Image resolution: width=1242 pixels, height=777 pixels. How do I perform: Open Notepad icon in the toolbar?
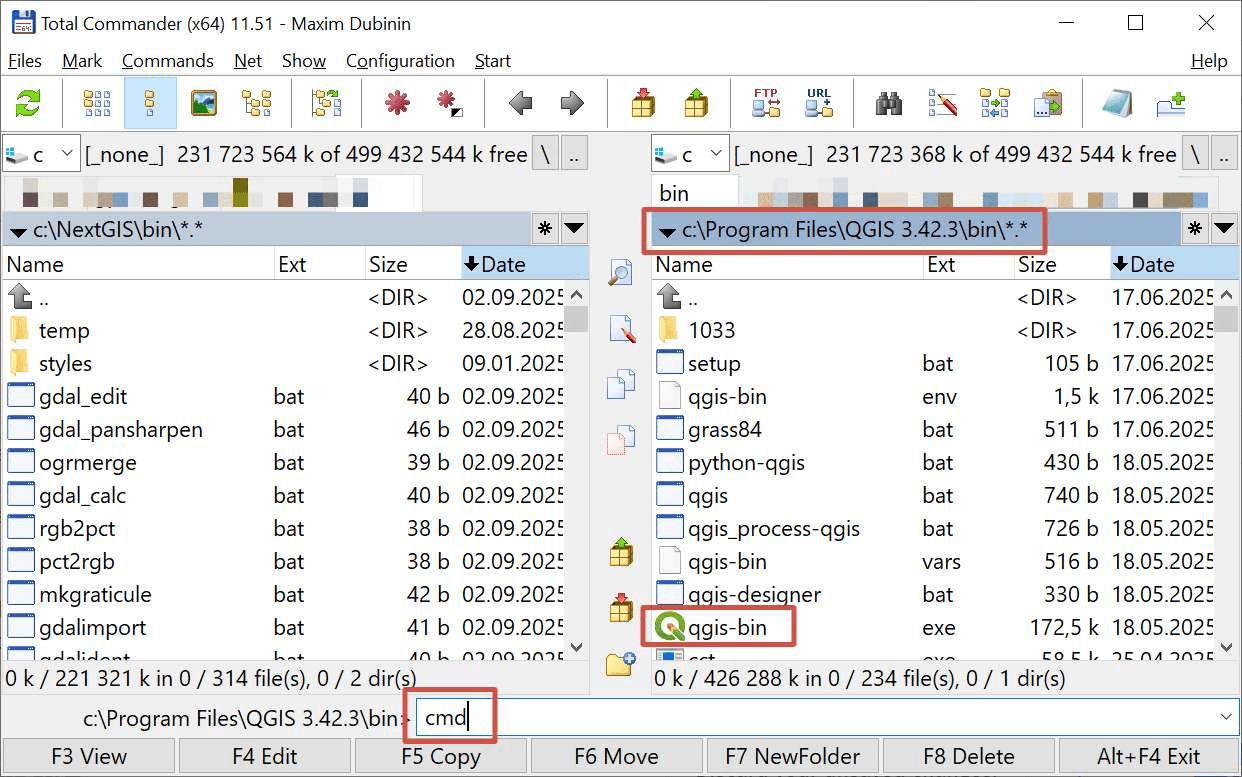coord(1116,103)
